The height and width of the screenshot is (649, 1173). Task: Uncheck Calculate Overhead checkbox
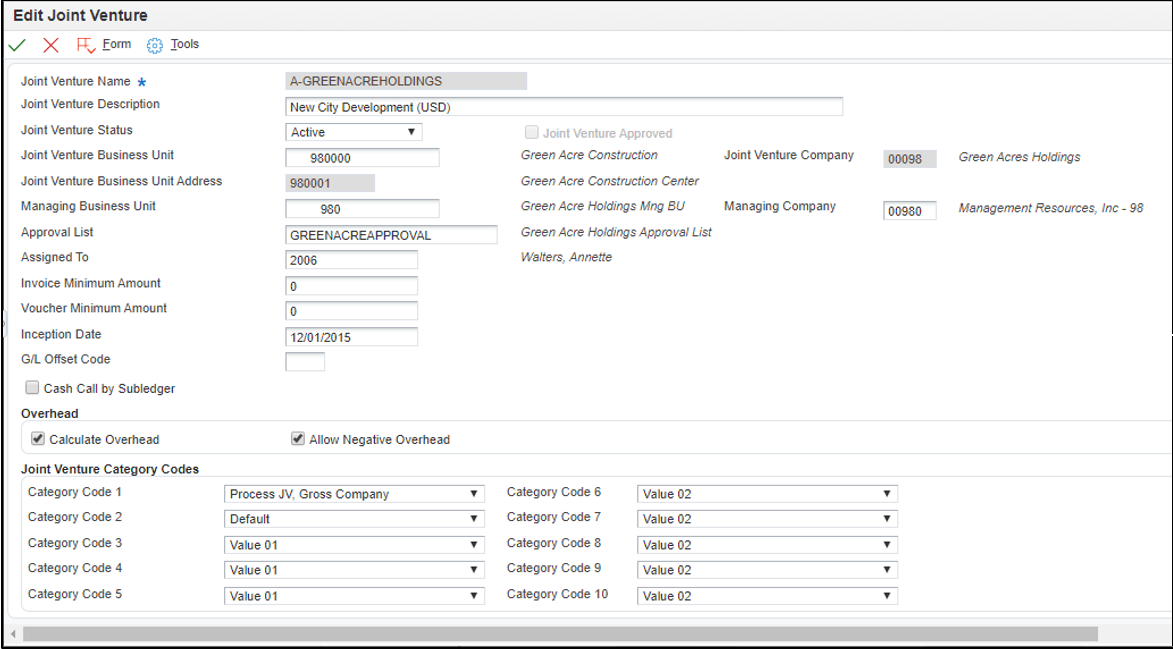click(38, 439)
